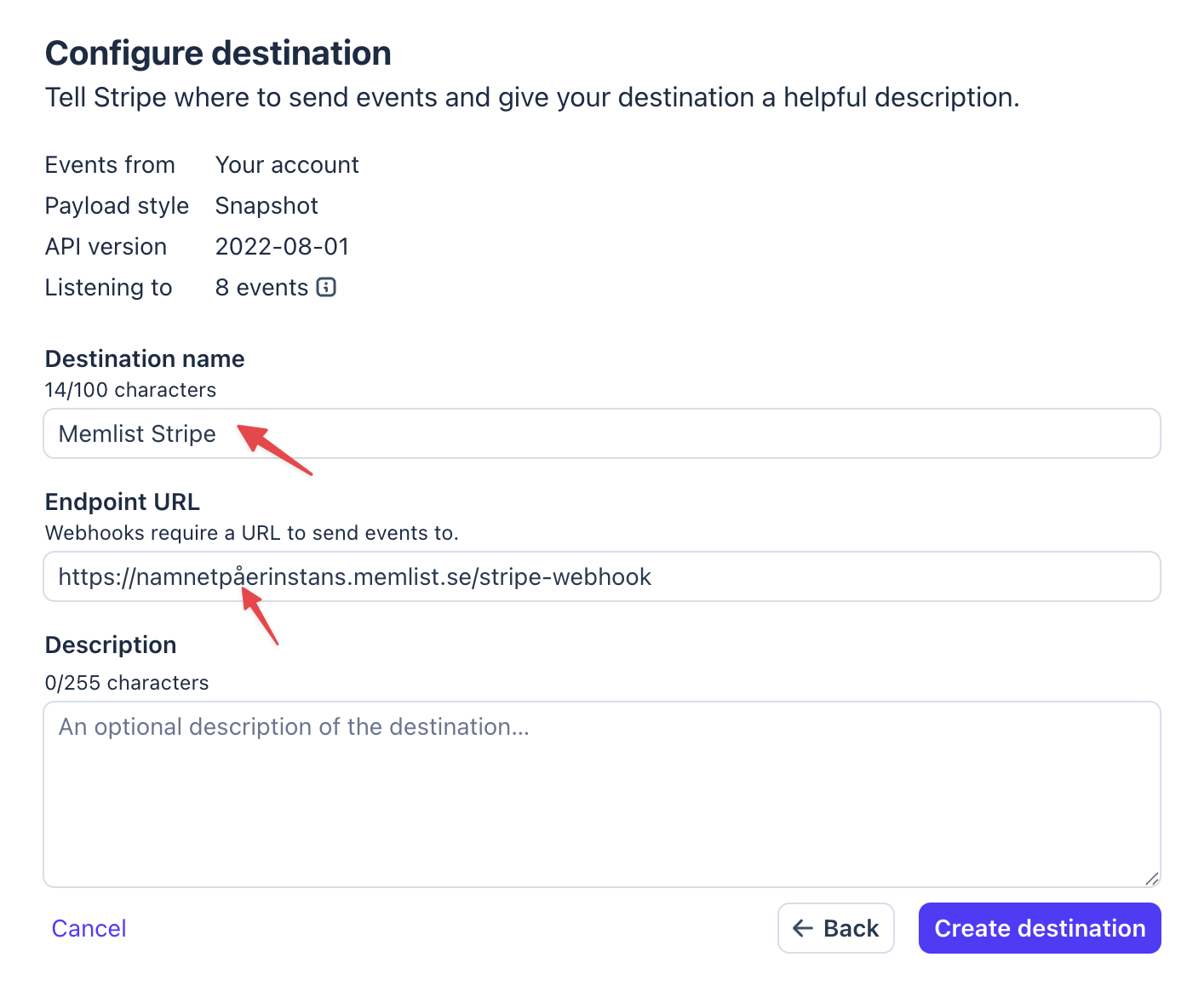Image resolution: width=1204 pixels, height=1003 pixels.
Task: Click the "Description" field label
Action: tap(111, 645)
